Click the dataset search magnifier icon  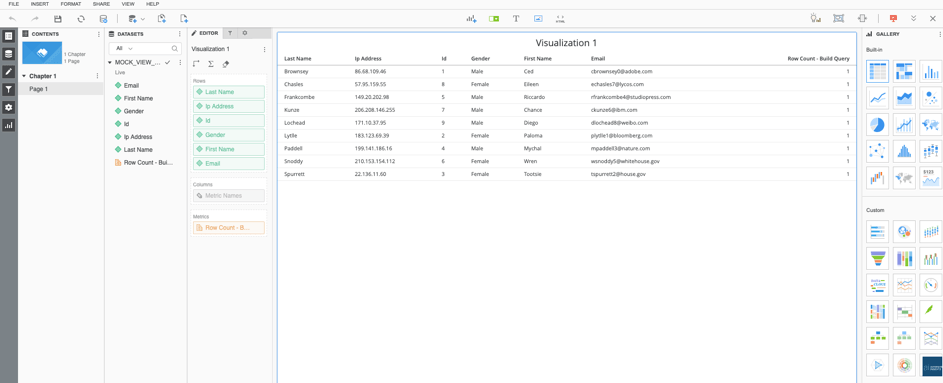(x=175, y=48)
